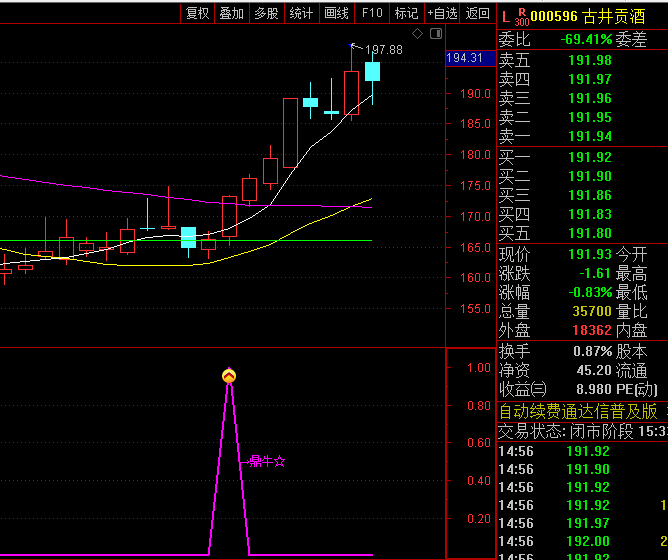Image resolution: width=668 pixels, height=560 pixels.
Task: Click the L margin-trading badge by stock code
Action: pos(504,15)
